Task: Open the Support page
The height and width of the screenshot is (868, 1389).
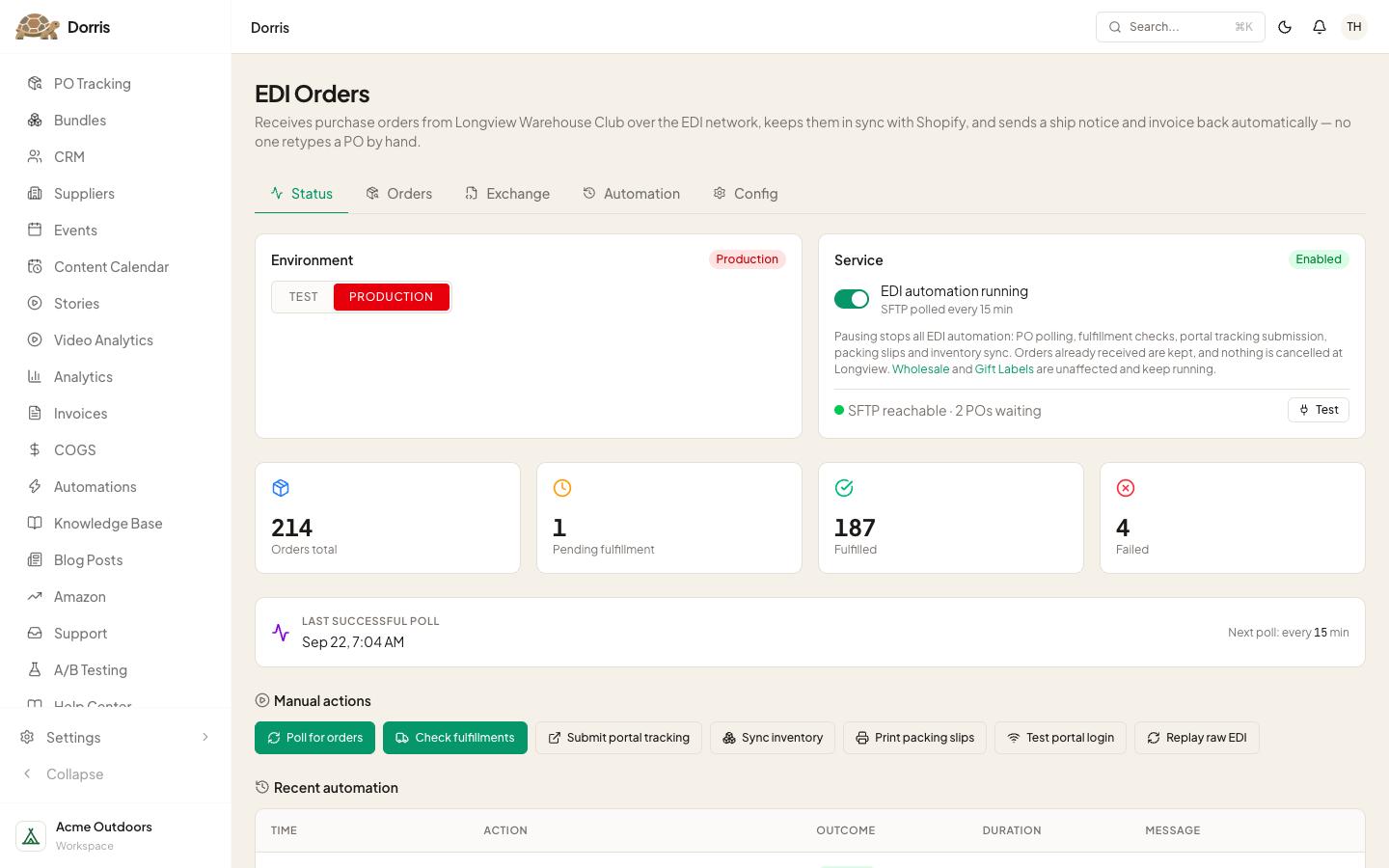Action: coord(116,634)
